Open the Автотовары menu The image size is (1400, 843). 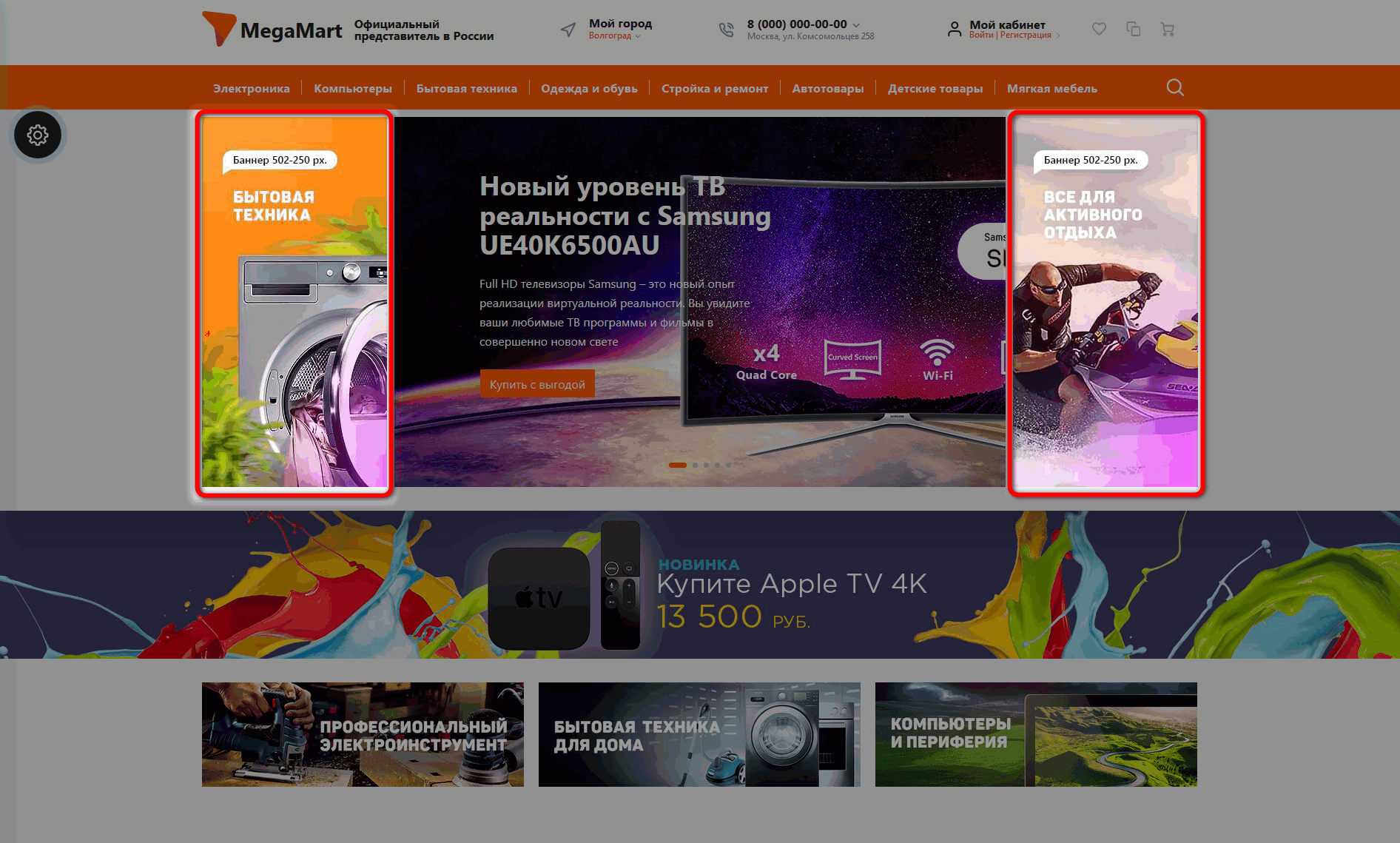828,88
